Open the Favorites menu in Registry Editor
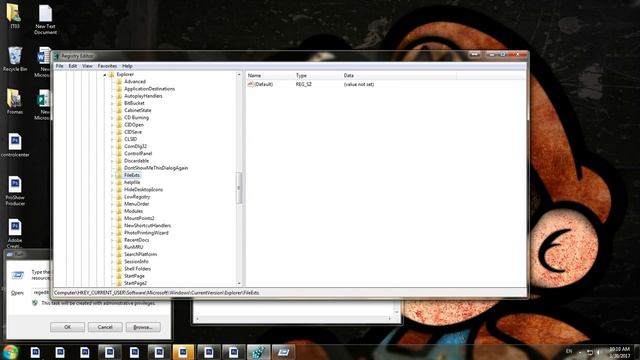 107,66
